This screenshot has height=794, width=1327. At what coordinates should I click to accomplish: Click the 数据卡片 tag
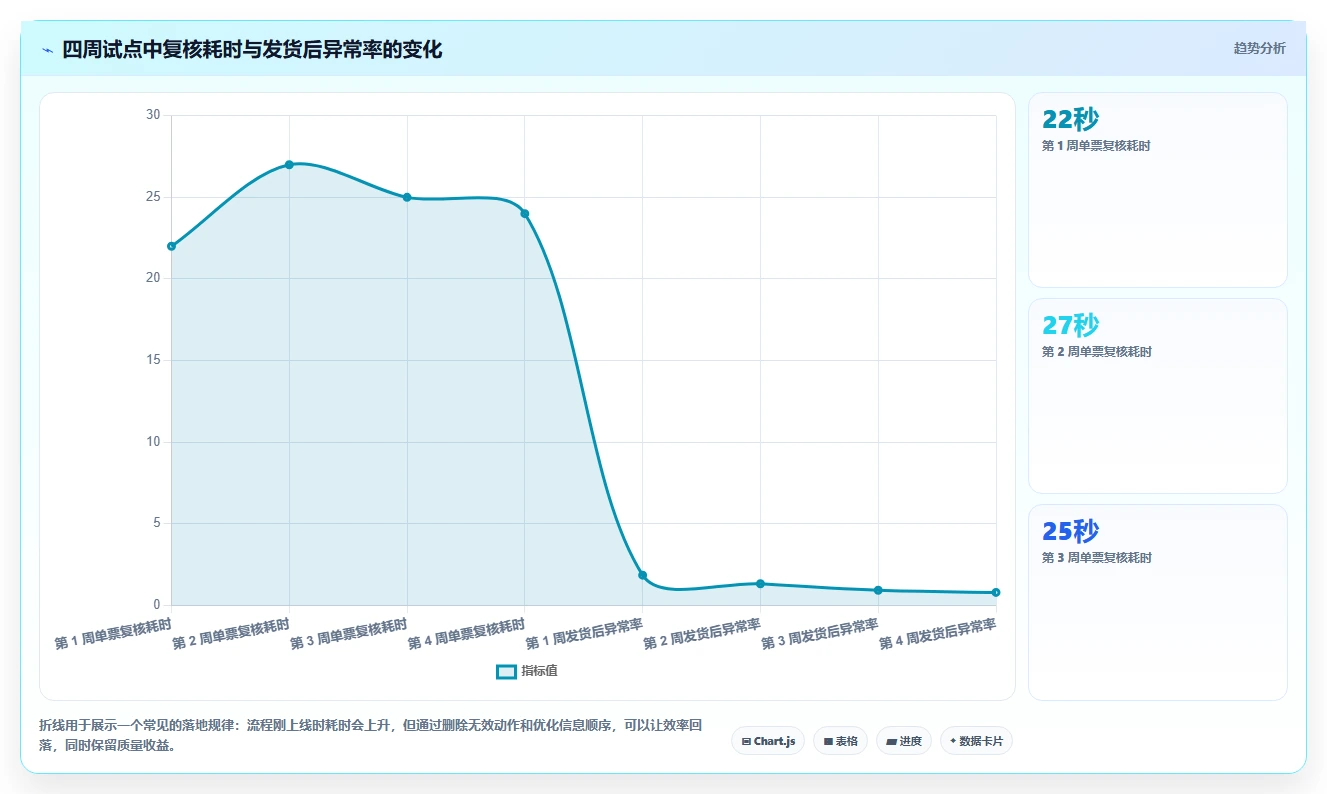[x=976, y=741]
